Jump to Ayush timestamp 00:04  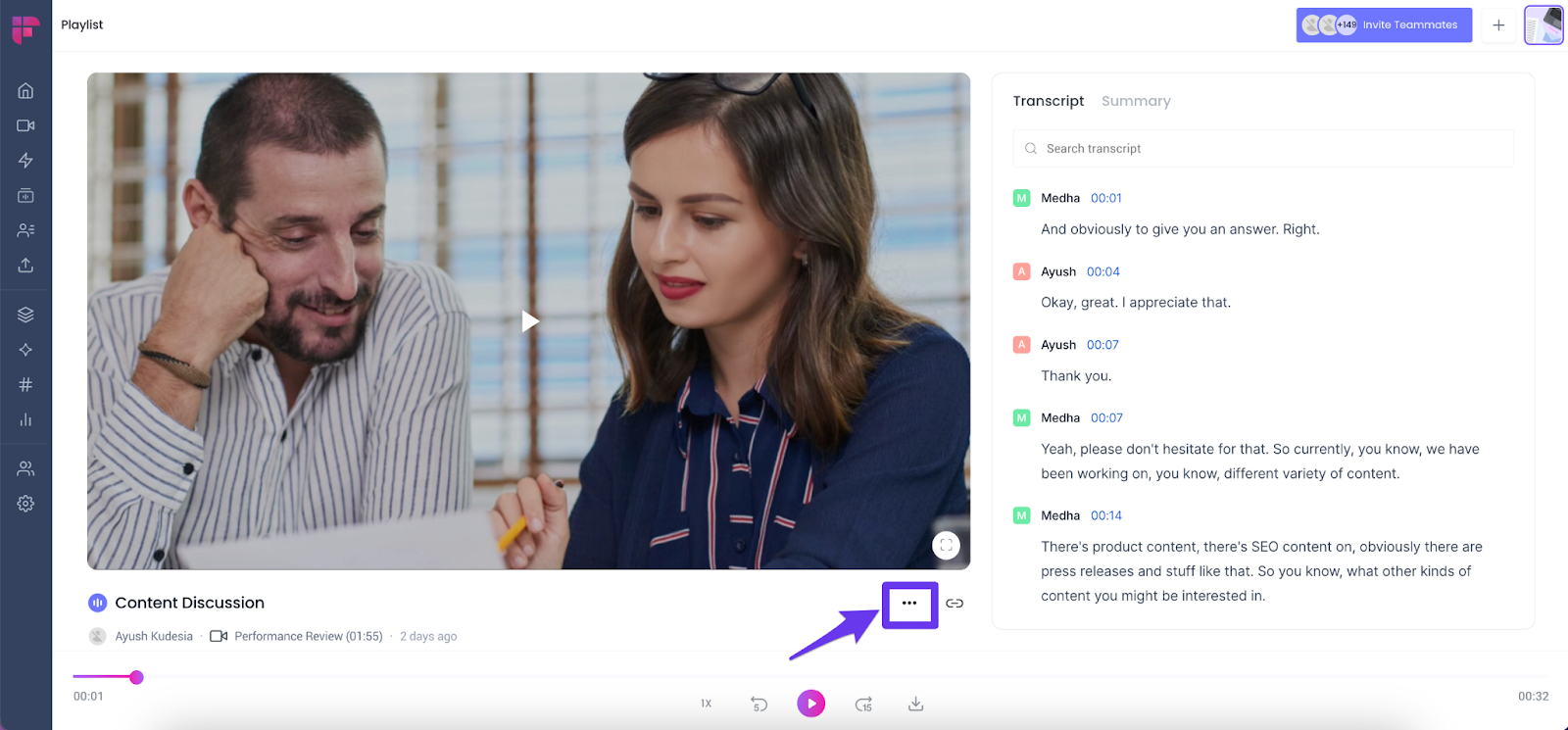1103,271
